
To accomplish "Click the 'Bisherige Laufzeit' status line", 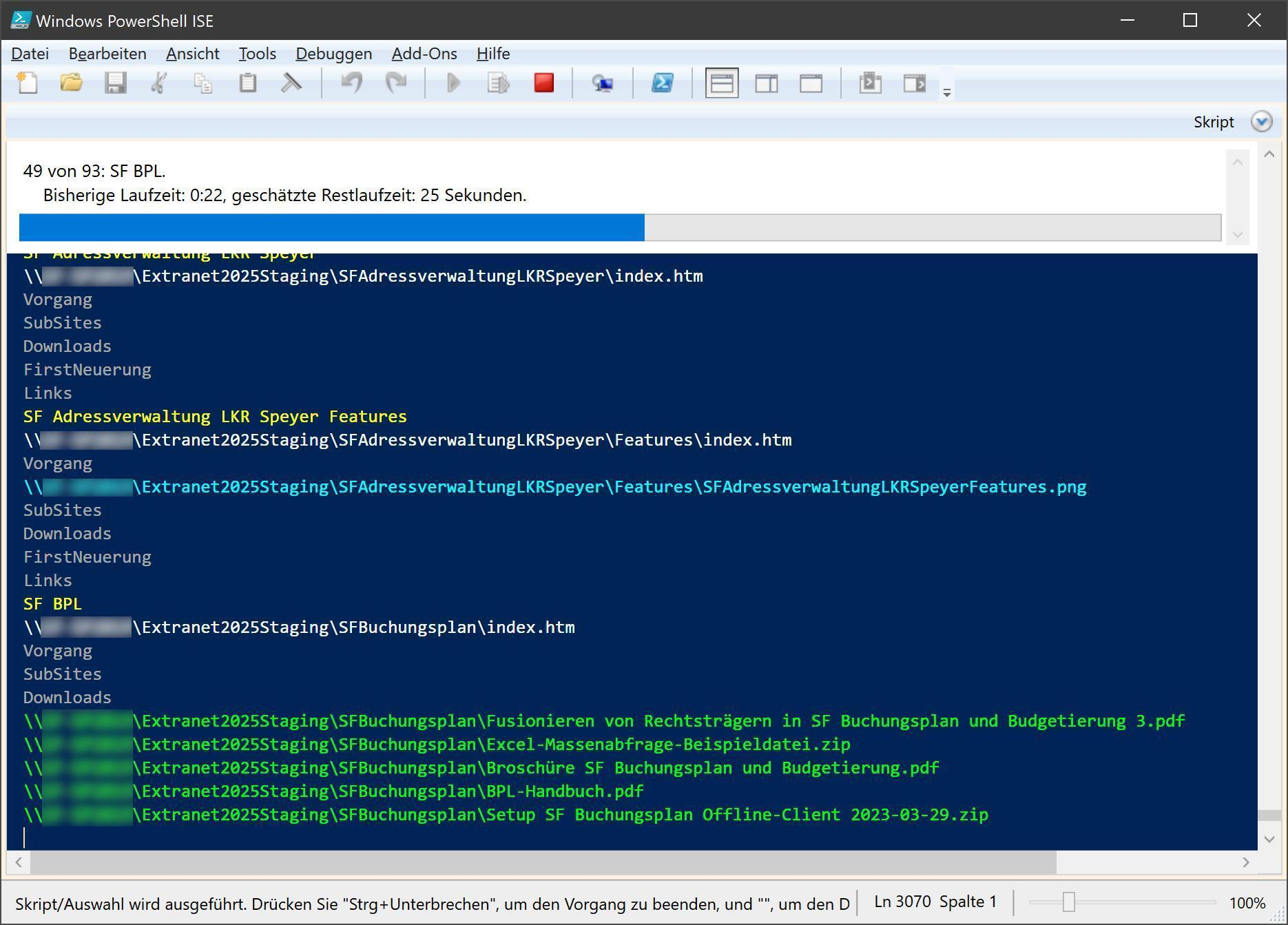I will (284, 196).
